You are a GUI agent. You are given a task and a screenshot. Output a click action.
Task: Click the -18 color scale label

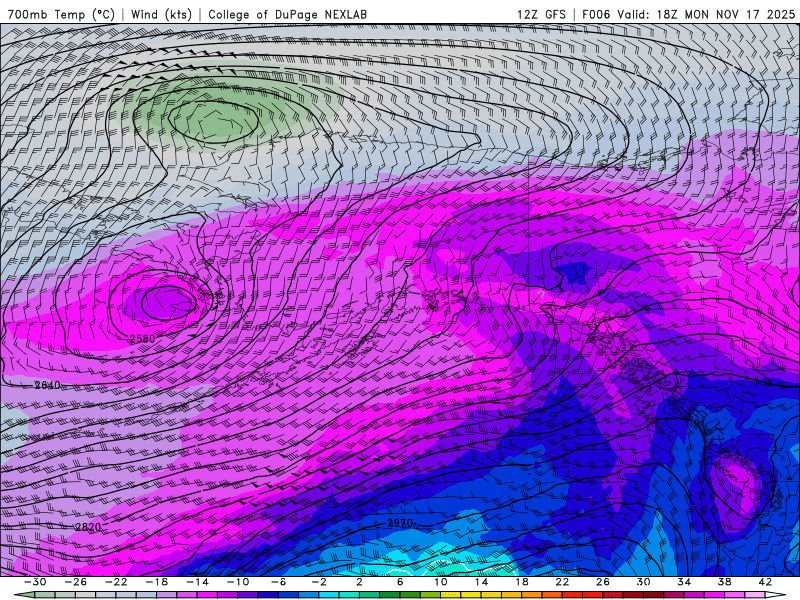pyautogui.click(x=157, y=582)
